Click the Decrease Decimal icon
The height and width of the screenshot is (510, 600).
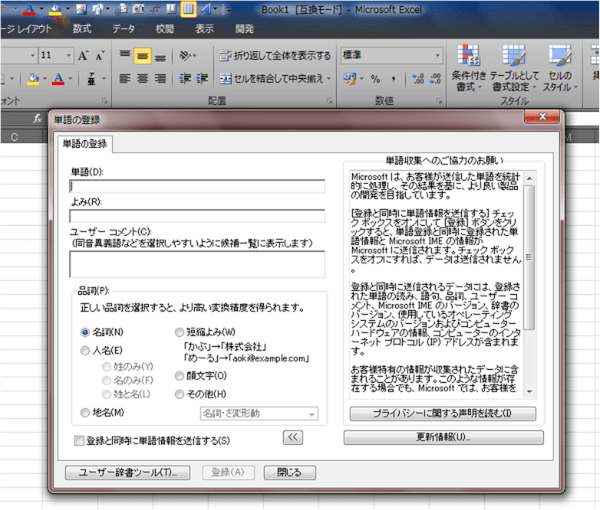pyautogui.click(x=435, y=79)
